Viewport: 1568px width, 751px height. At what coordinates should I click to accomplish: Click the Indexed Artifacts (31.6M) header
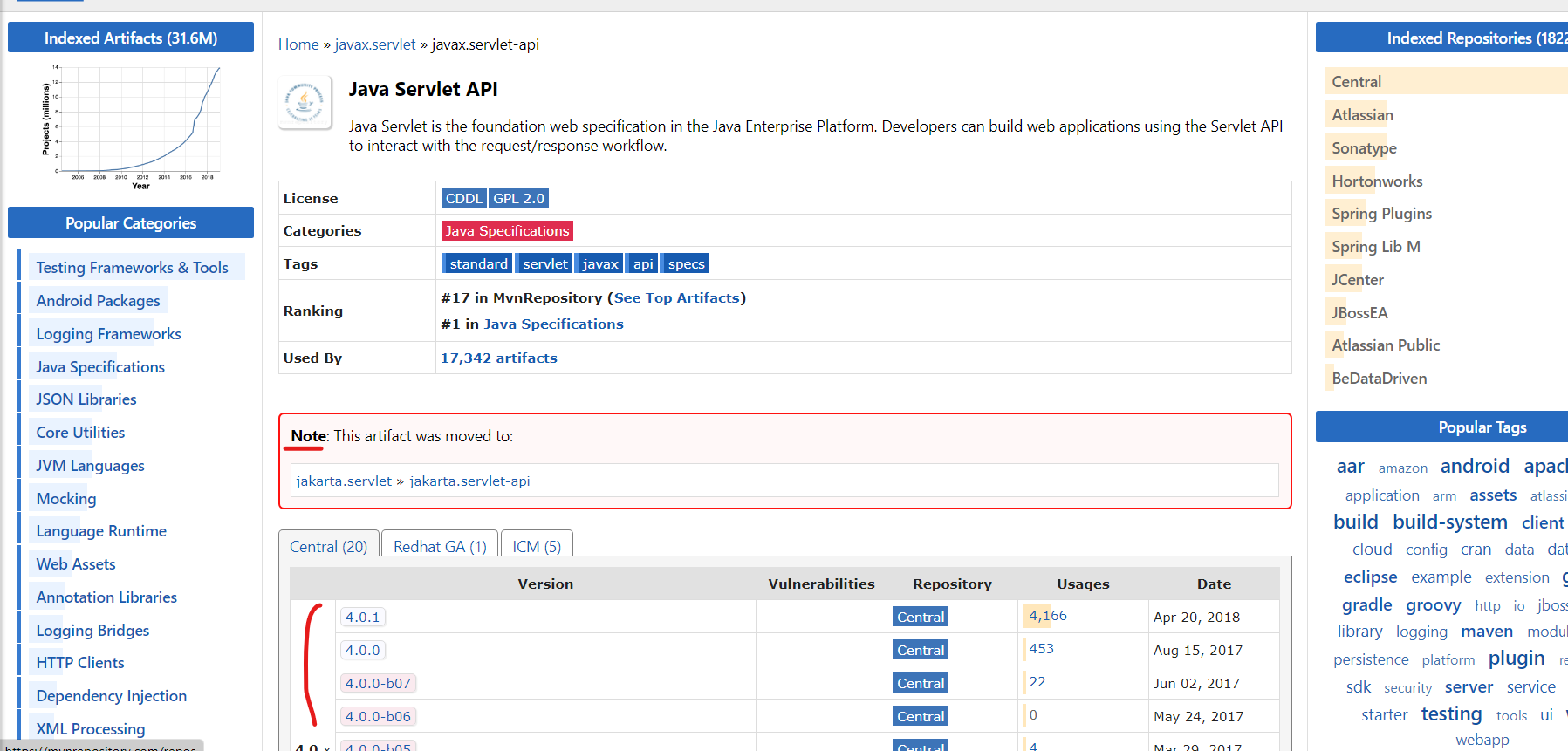coord(131,38)
